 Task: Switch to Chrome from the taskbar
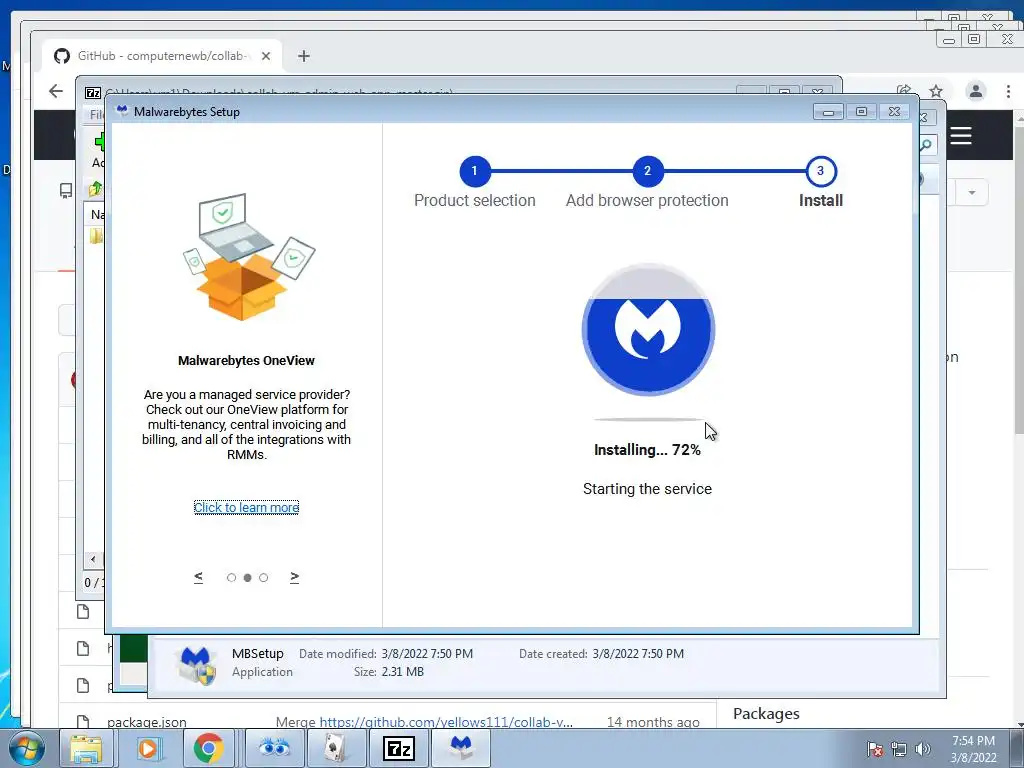click(x=208, y=748)
